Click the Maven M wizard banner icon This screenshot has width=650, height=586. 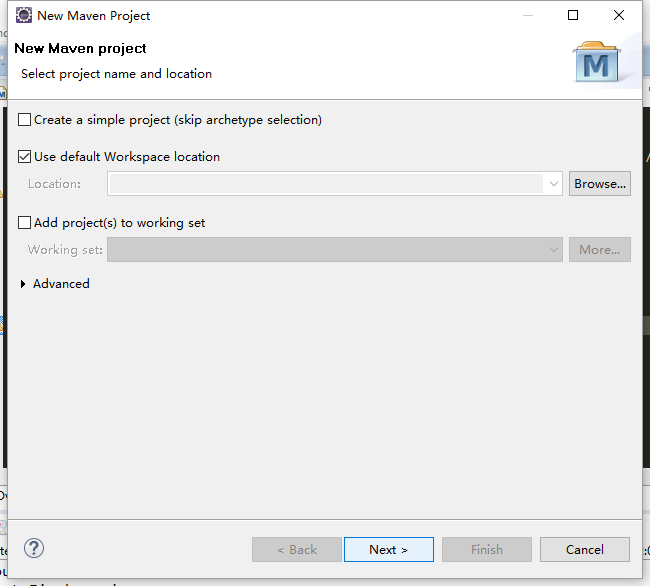pos(597,61)
